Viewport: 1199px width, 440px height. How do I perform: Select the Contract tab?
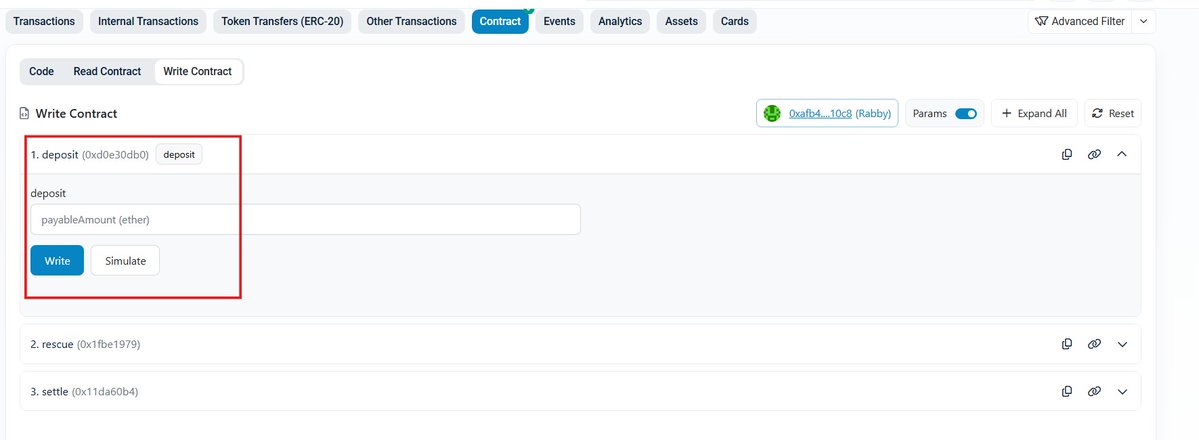click(500, 21)
